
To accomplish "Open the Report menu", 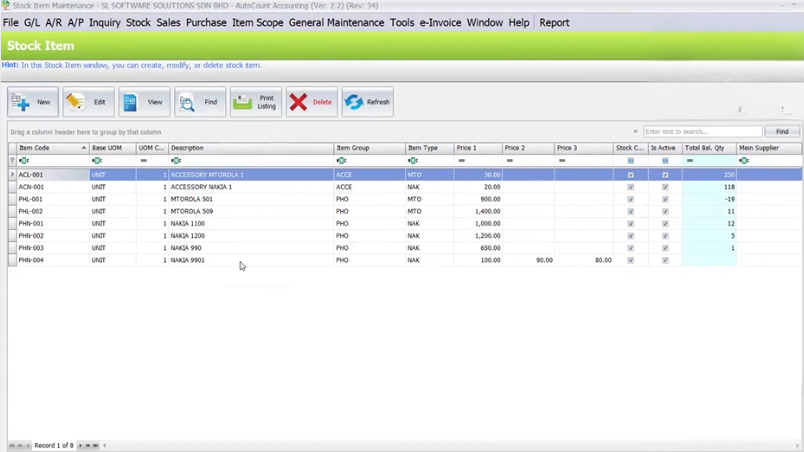I will pyautogui.click(x=554, y=23).
